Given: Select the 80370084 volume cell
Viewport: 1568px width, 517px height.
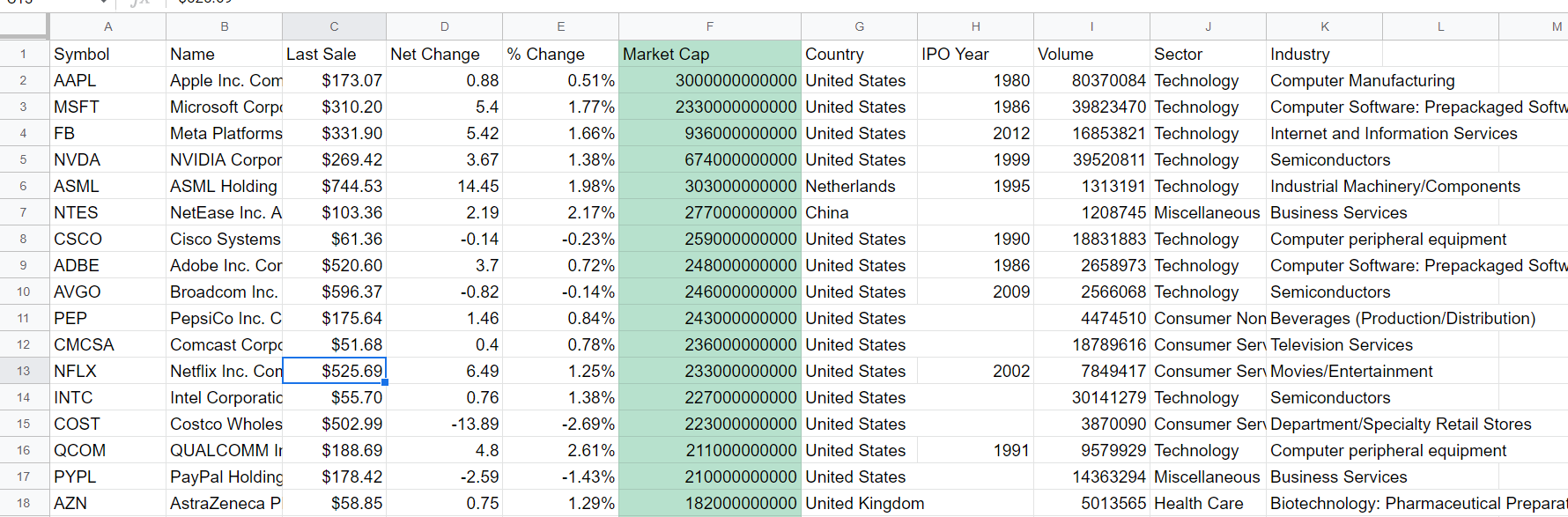Looking at the screenshot, I should [1092, 80].
